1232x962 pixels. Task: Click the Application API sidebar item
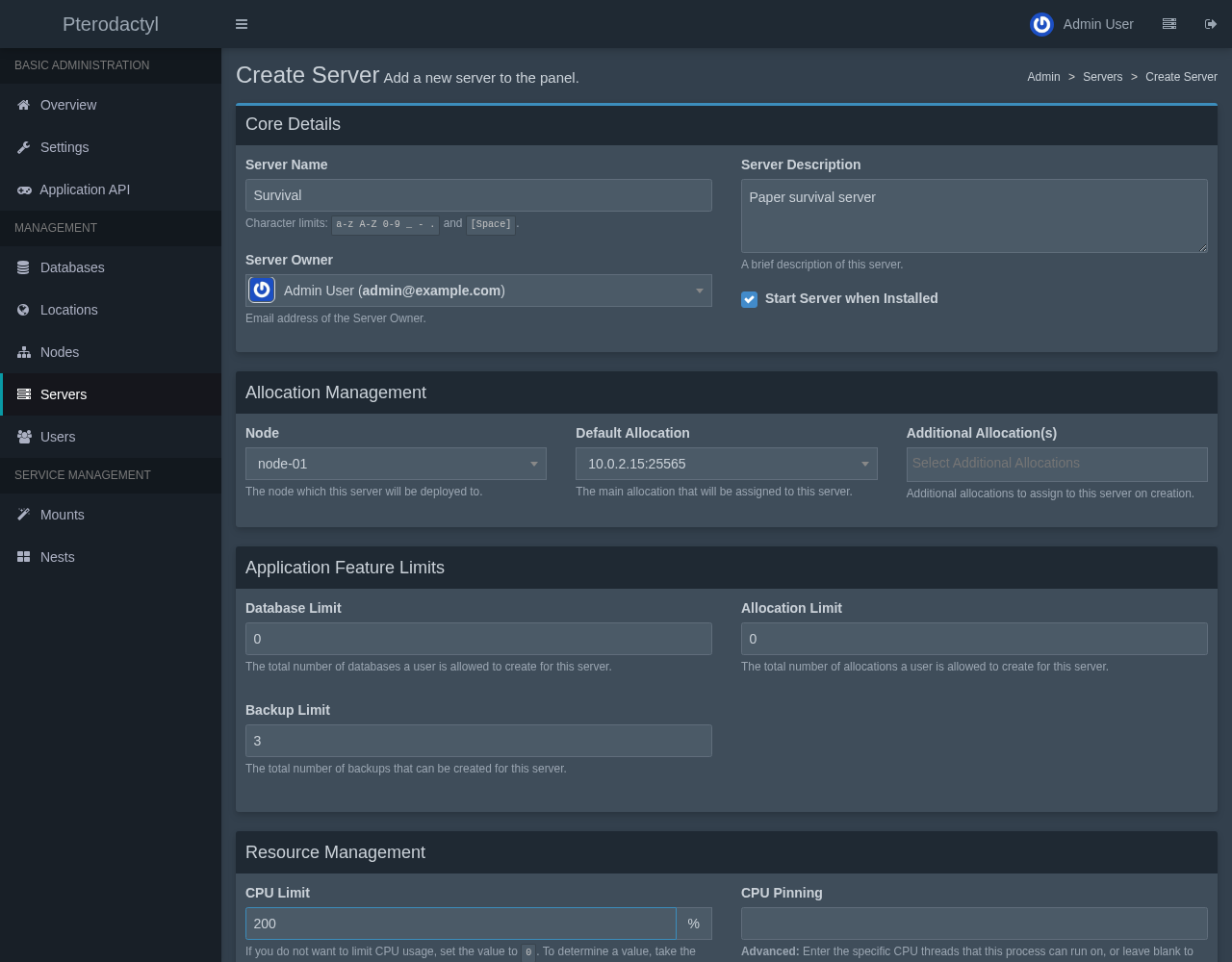111,190
